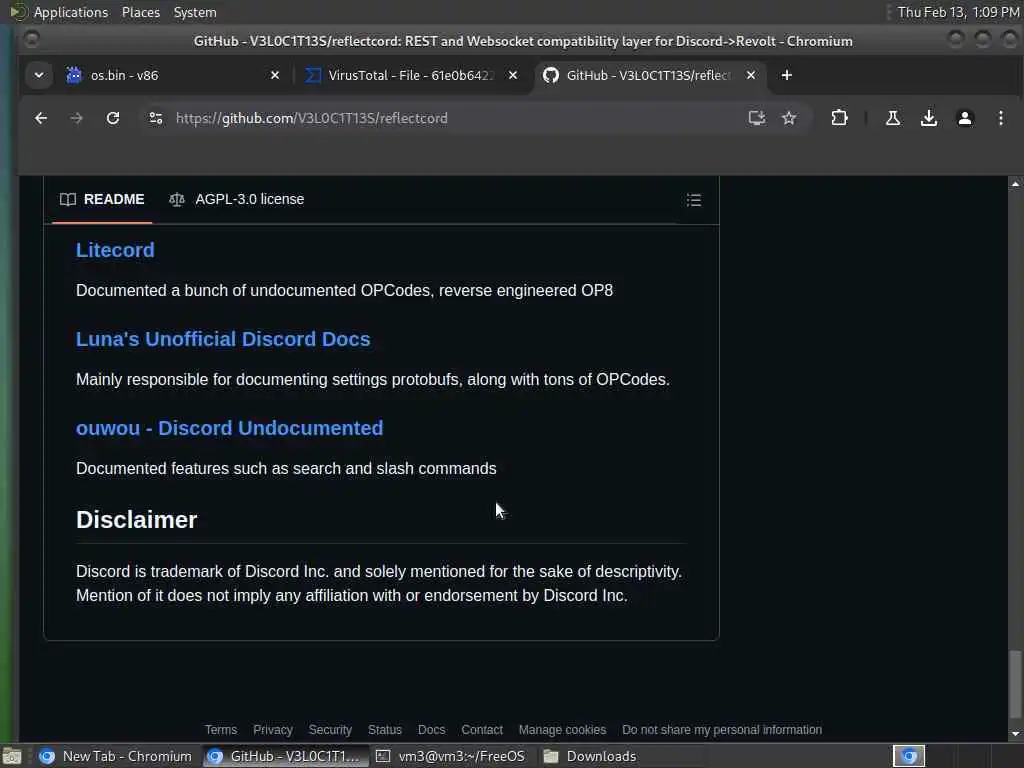This screenshot has height=768, width=1024.
Task: Open the Privacy footer link
Action: pyautogui.click(x=272, y=729)
